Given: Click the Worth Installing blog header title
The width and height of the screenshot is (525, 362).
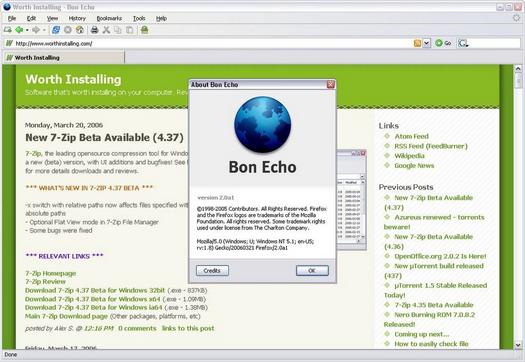Looking at the screenshot, I should [73, 79].
